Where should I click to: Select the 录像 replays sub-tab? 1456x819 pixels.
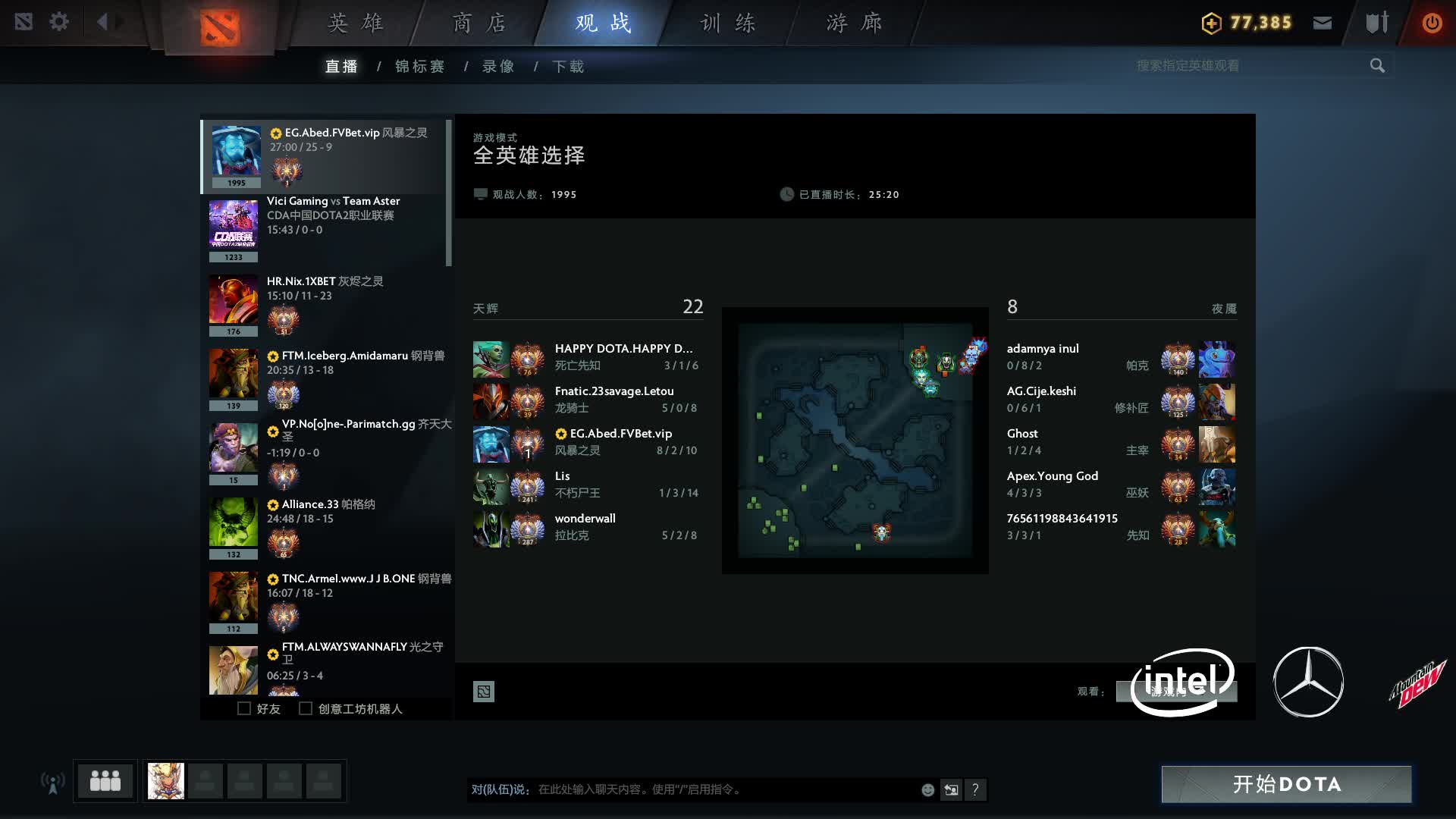pyautogui.click(x=498, y=67)
